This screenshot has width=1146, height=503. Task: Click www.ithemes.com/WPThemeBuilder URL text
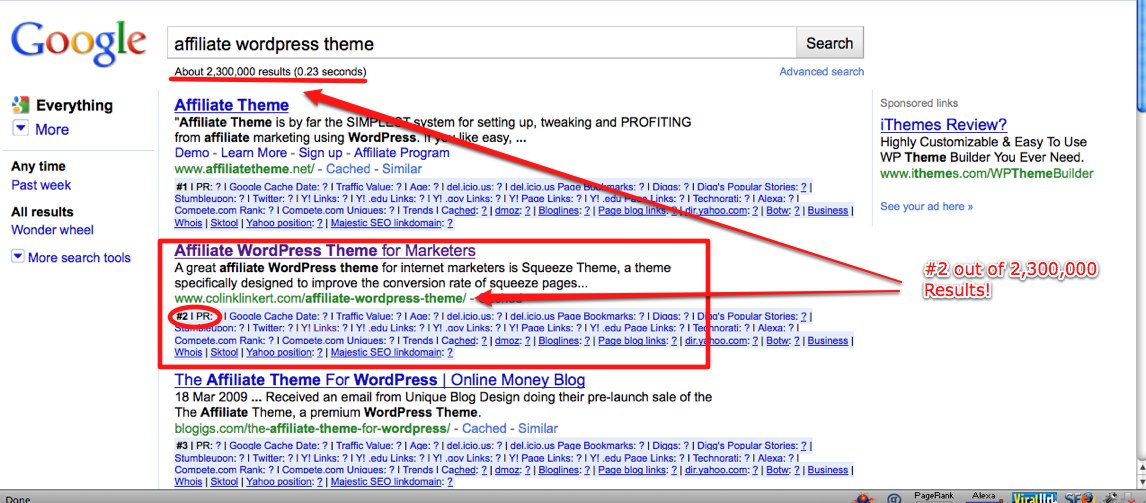[987, 174]
